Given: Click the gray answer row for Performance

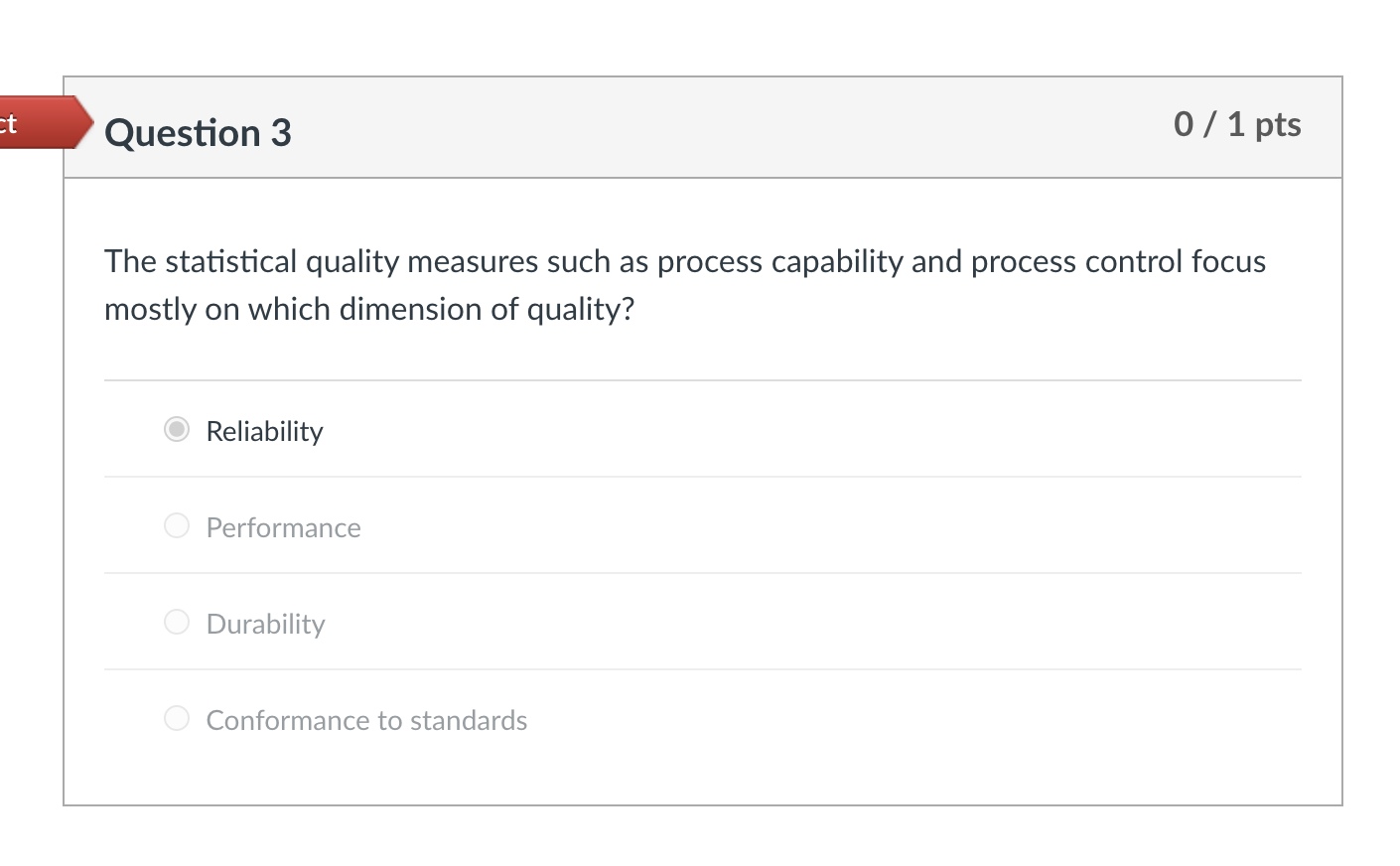Looking at the screenshot, I should (695, 525).
